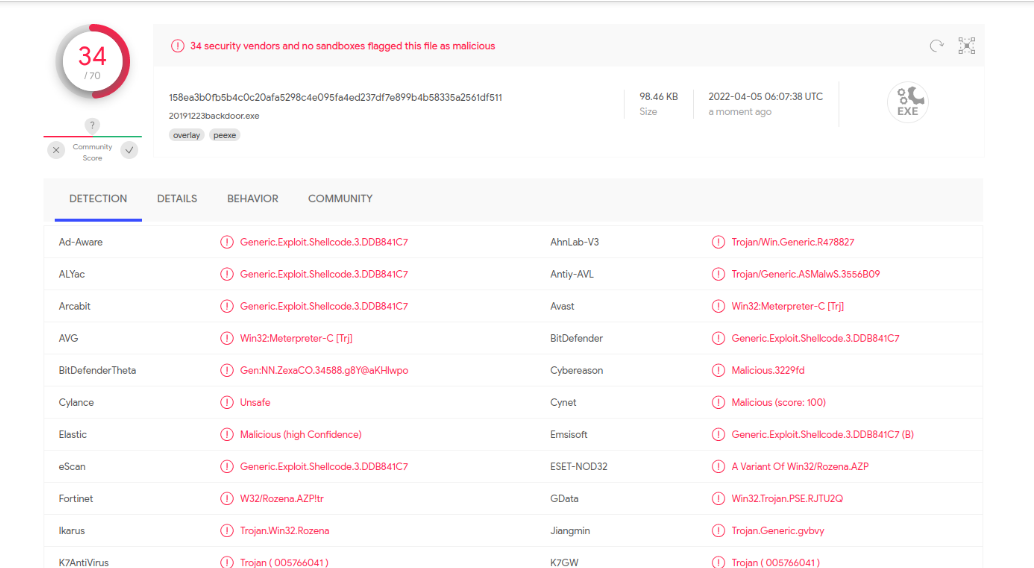This screenshot has height=568, width=1034.
Task: Click the alert icon in Arcabit row
Action: 227,306
